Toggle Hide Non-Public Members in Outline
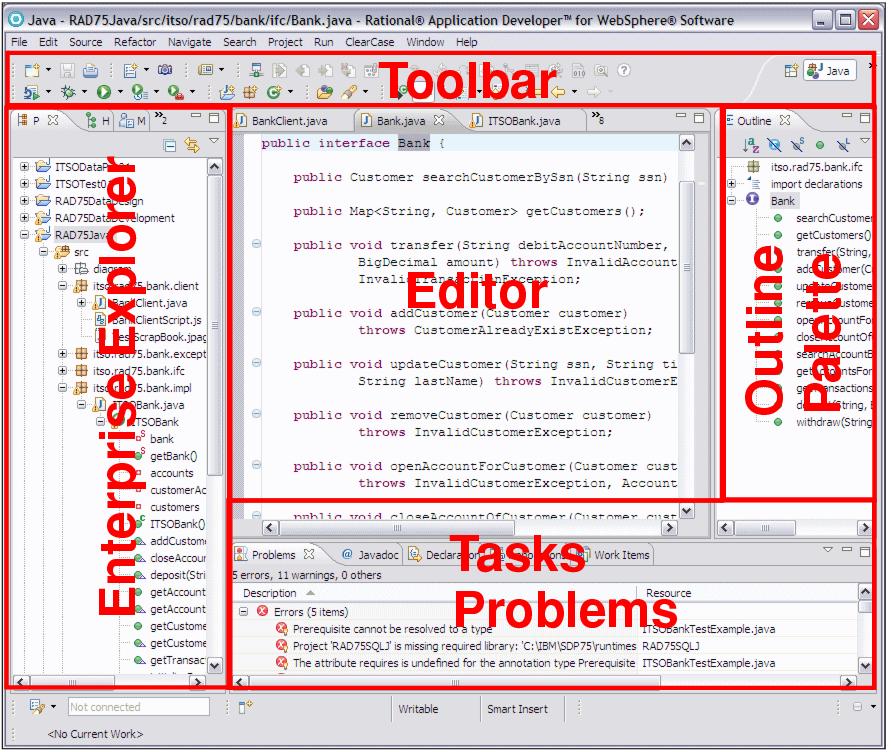 click(x=819, y=145)
